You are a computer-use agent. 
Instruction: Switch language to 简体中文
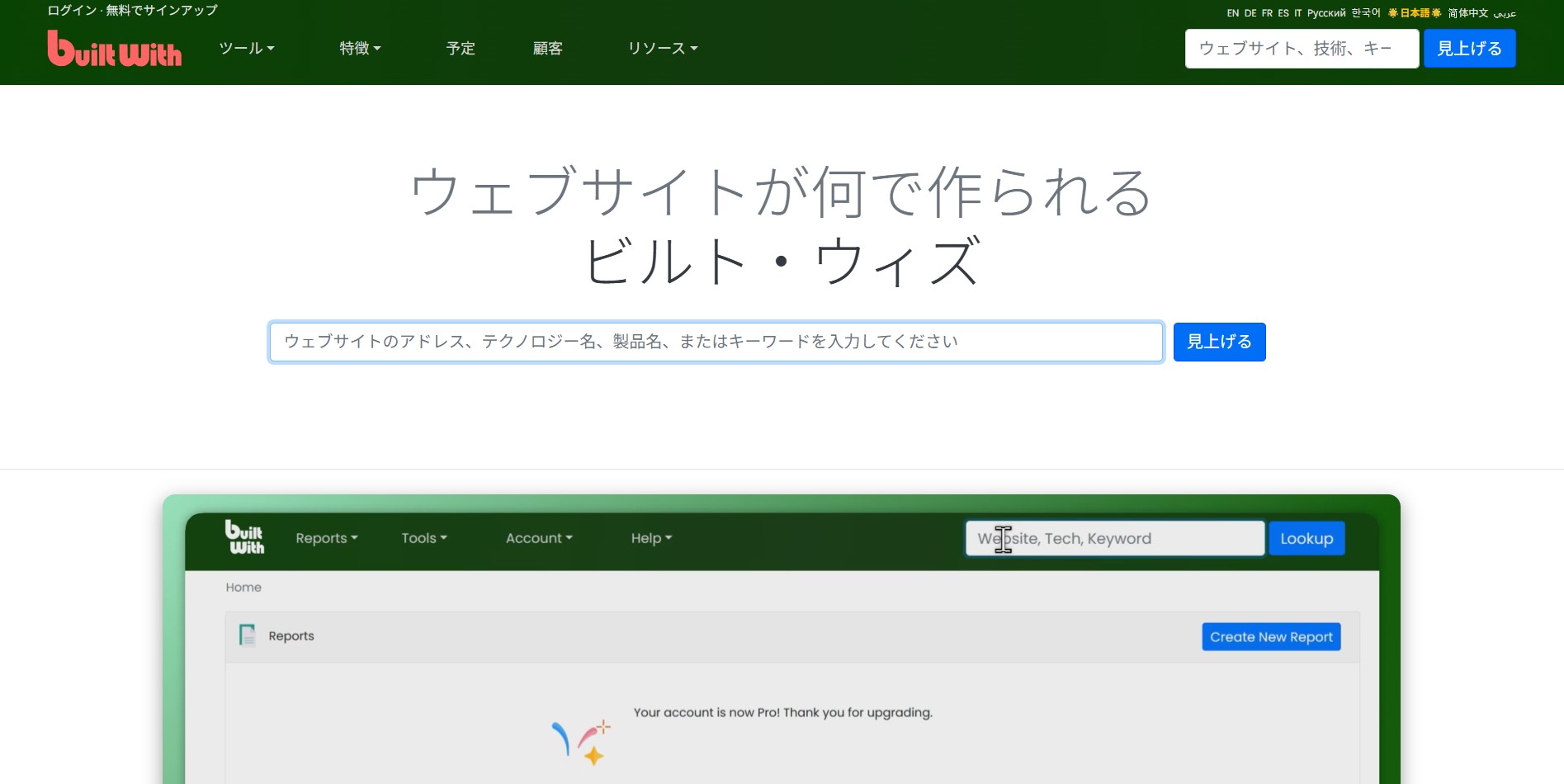click(x=1467, y=13)
